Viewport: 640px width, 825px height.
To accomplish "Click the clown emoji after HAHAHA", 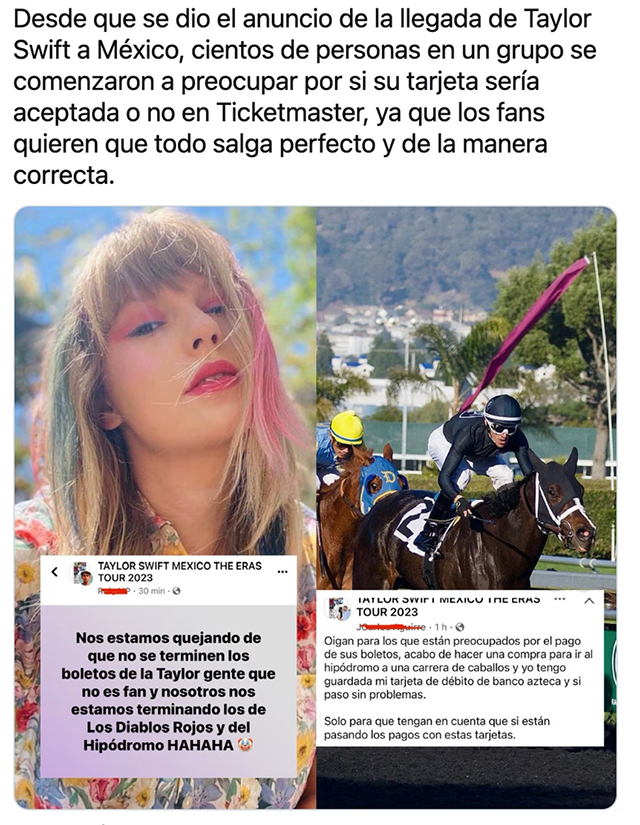I will click(245, 745).
